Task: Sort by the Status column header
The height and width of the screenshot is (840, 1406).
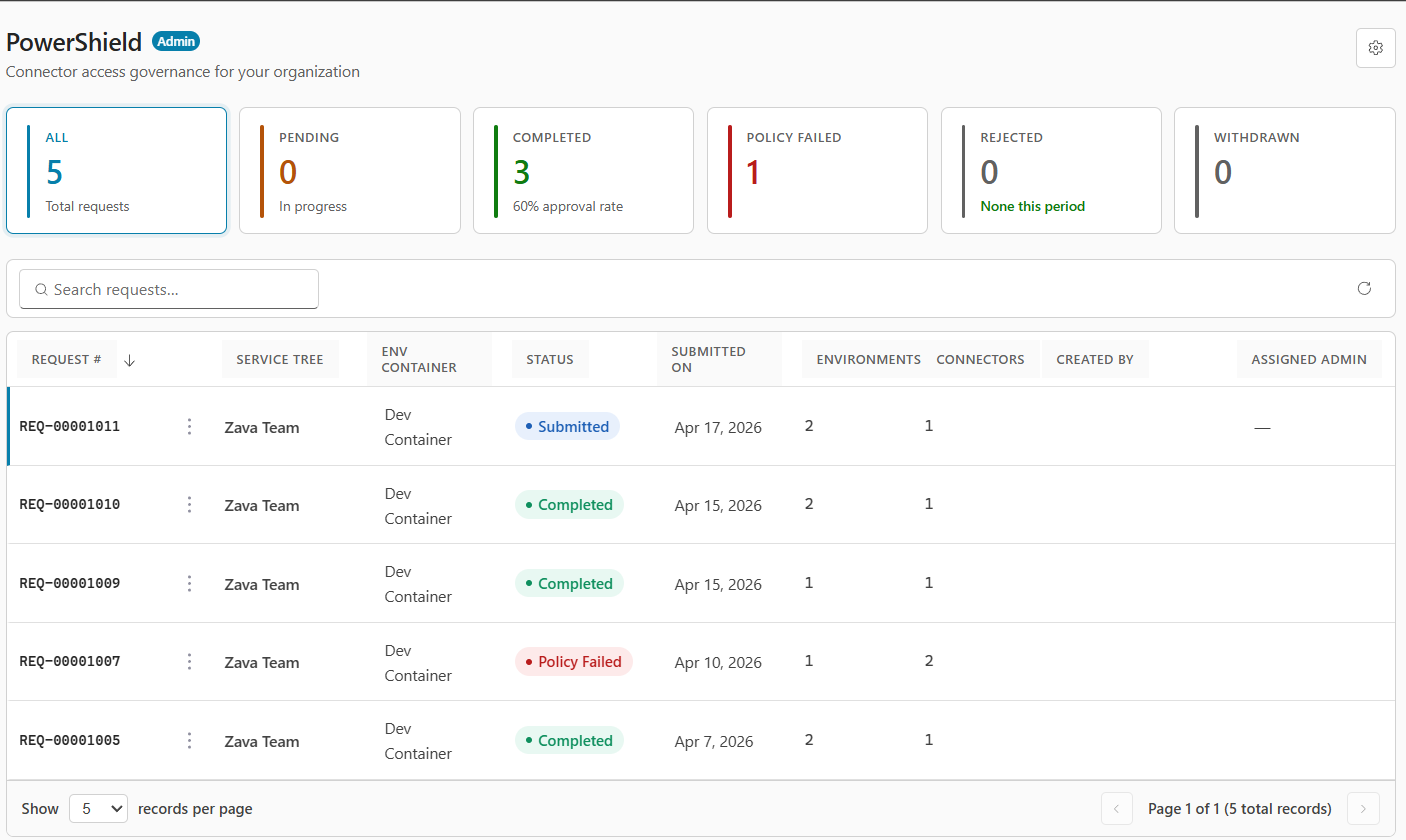Action: [x=550, y=359]
